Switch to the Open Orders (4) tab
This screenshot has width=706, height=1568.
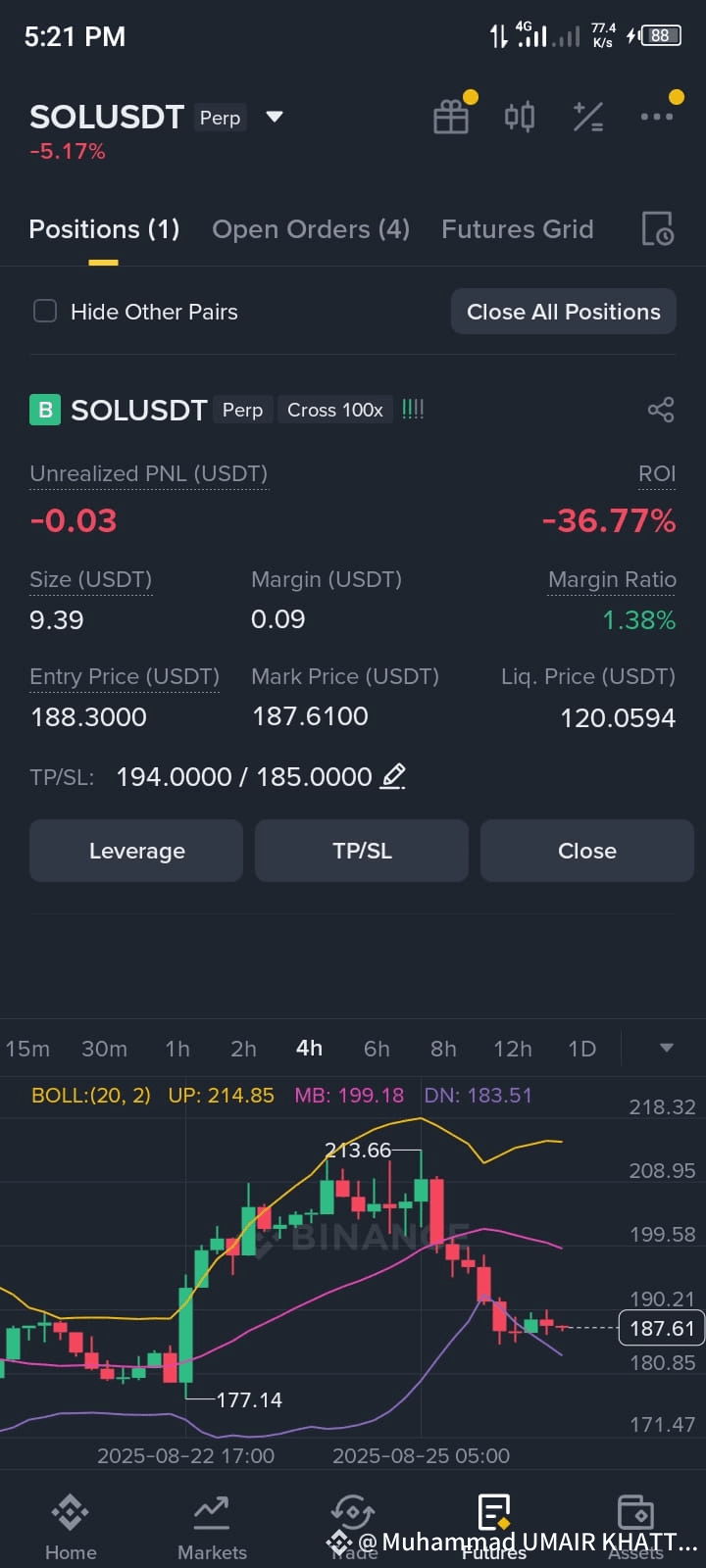(311, 229)
